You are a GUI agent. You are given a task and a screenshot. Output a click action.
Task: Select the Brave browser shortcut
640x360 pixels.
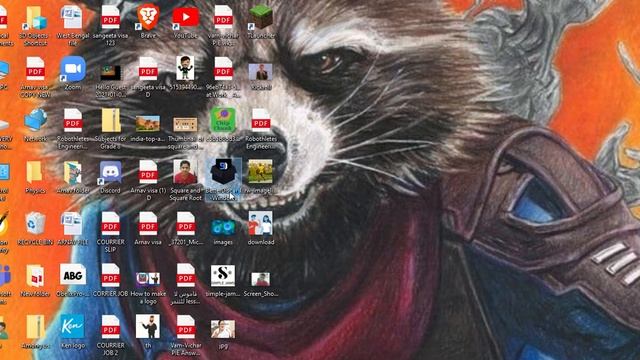148,18
